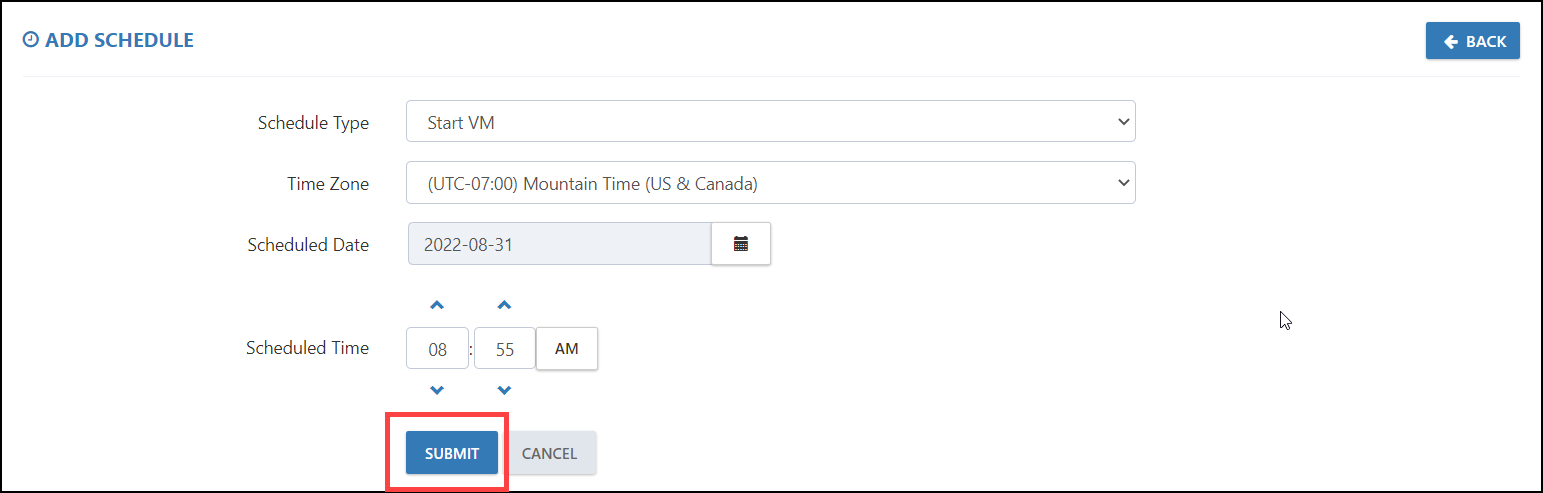Click the clock icon beside ADD SCHEDULE
1543x493 pixels.
click(31, 40)
